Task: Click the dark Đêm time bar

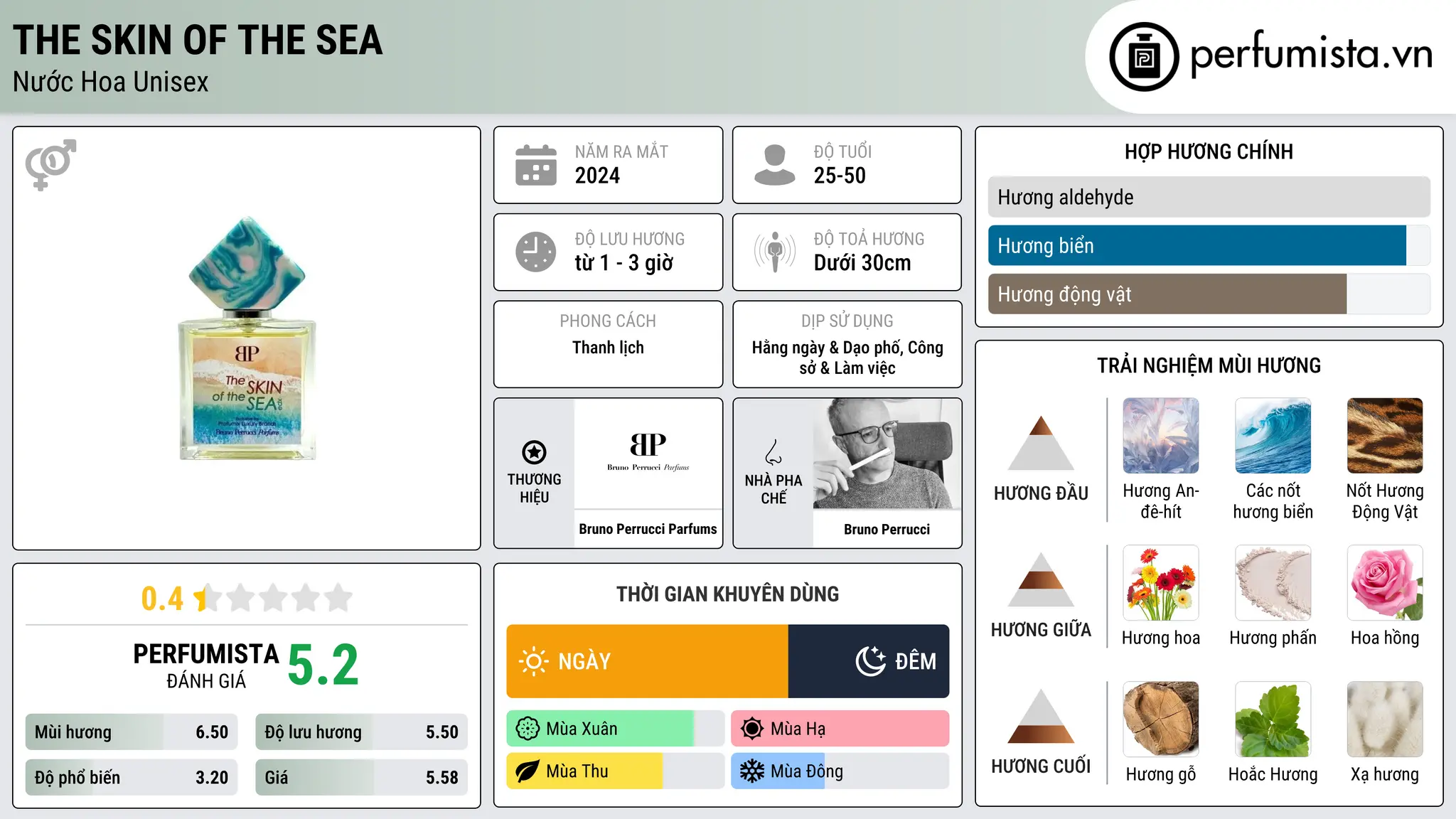Action: (869, 661)
